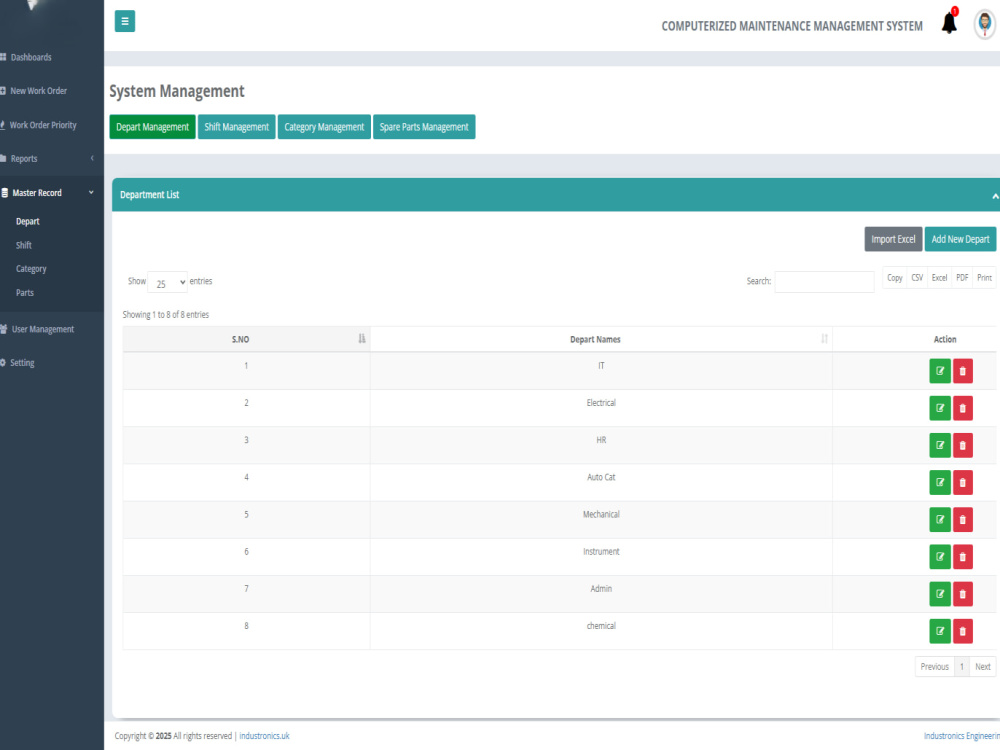Screen dimensions: 1000x750
Task: Copy table data with Copy button
Action: pos(894,278)
